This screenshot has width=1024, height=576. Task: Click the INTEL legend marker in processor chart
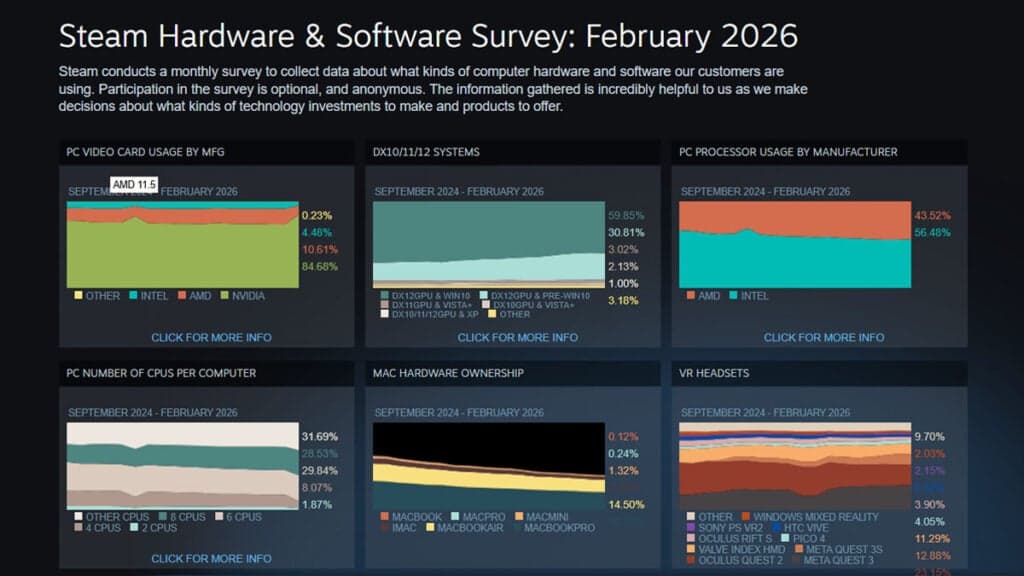[735, 295]
